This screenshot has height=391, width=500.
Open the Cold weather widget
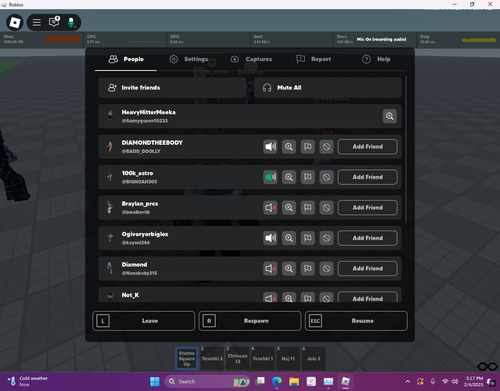(x=28, y=381)
